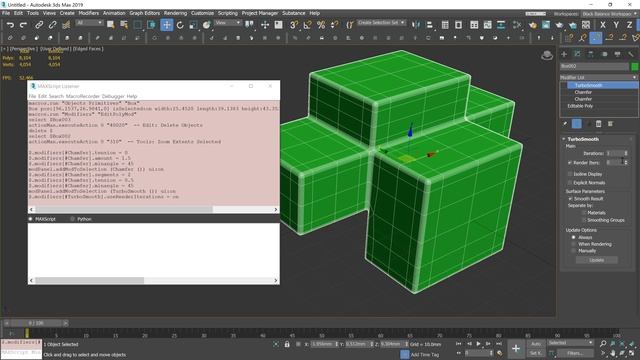640x360 pixels.
Task: Select the Always update option
Action: 573,237
